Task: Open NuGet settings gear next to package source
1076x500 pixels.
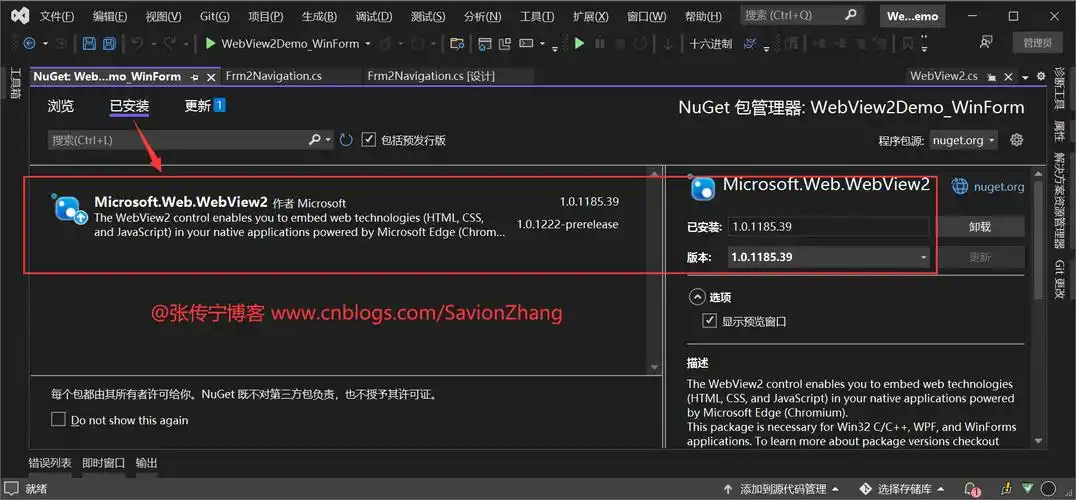Action: pos(1017,140)
